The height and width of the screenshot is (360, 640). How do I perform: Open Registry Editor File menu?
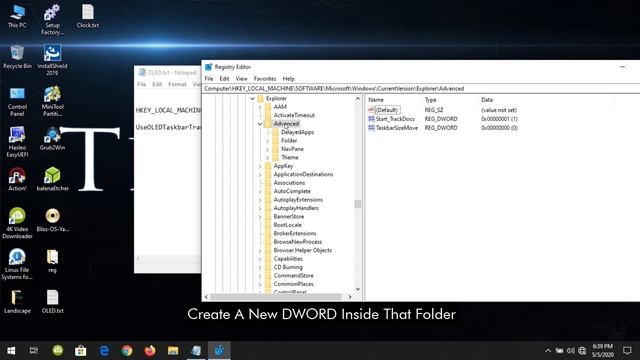pyautogui.click(x=209, y=78)
